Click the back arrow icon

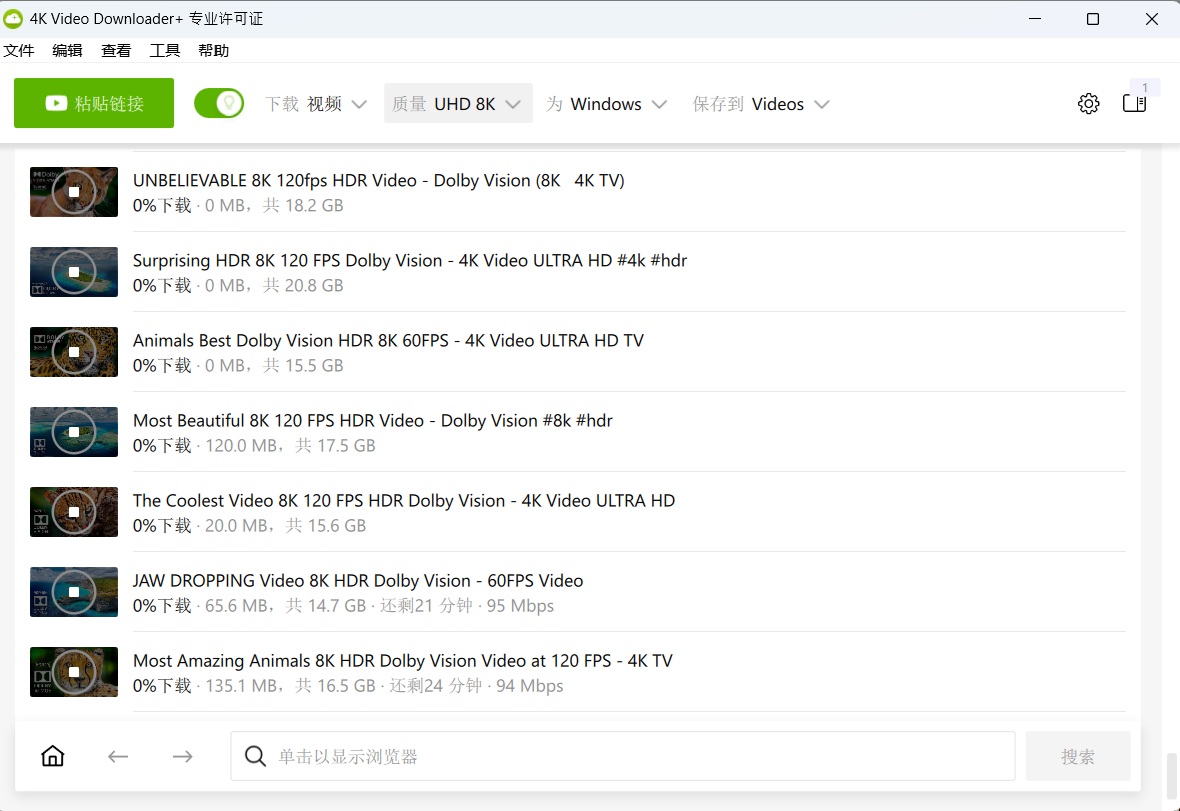pos(118,756)
